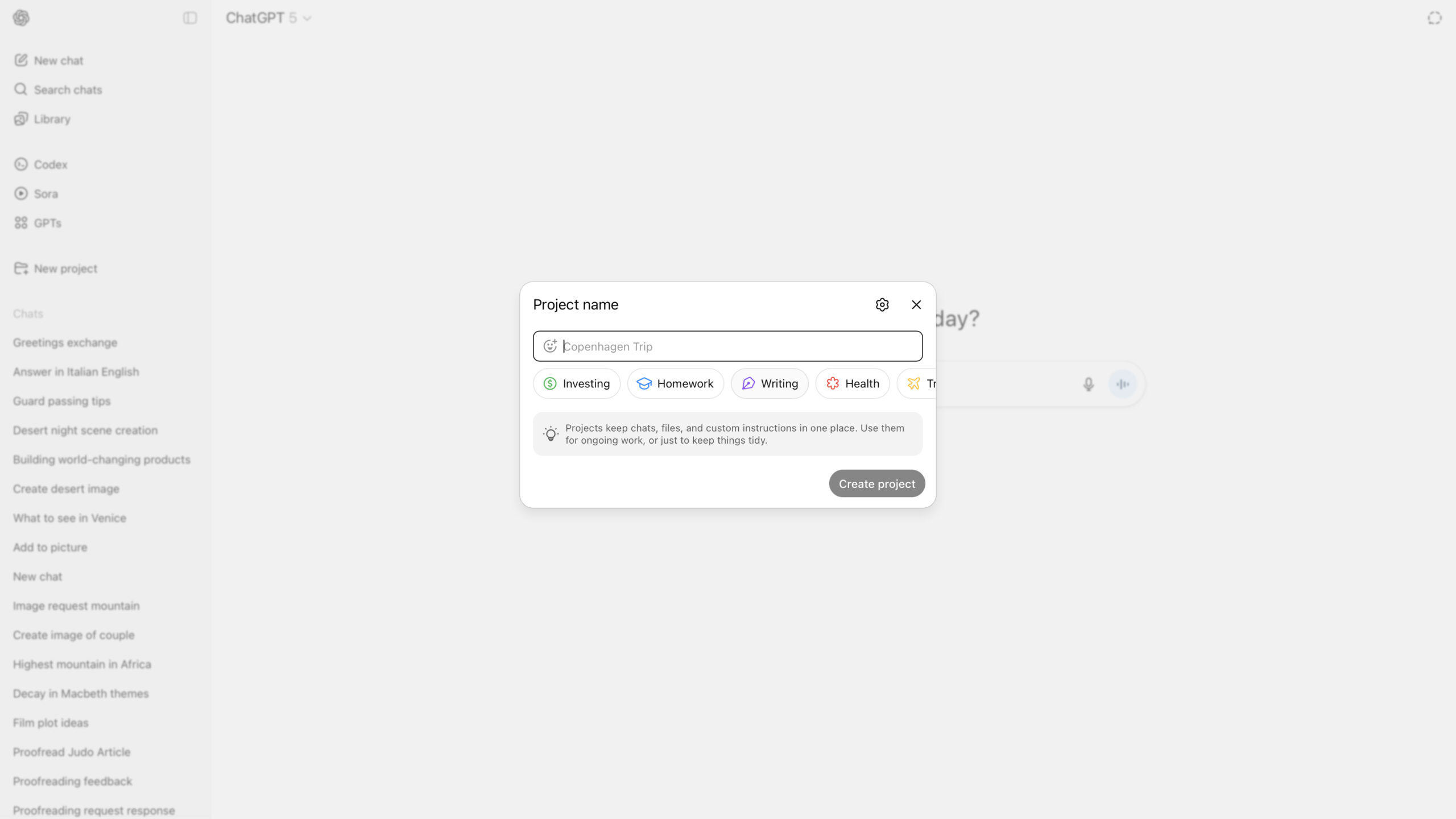This screenshot has width=1456, height=819.
Task: Open Sora from the sidebar
Action: [x=45, y=194]
